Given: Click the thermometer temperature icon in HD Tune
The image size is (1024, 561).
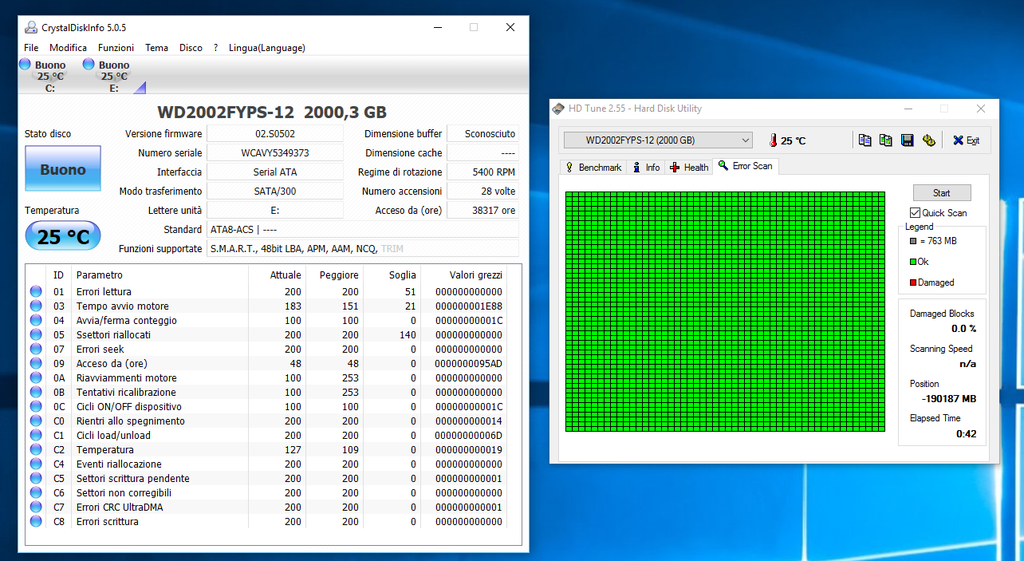Looking at the screenshot, I should (x=773, y=140).
